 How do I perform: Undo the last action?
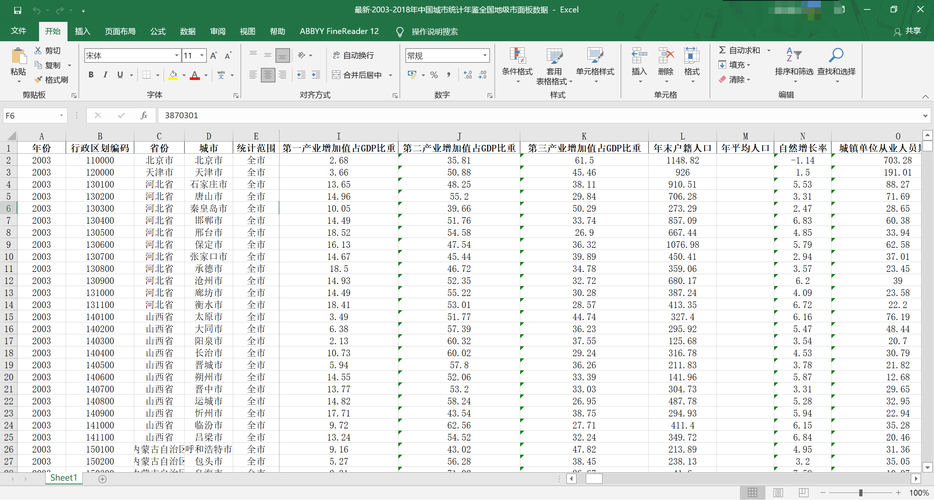click(37, 10)
